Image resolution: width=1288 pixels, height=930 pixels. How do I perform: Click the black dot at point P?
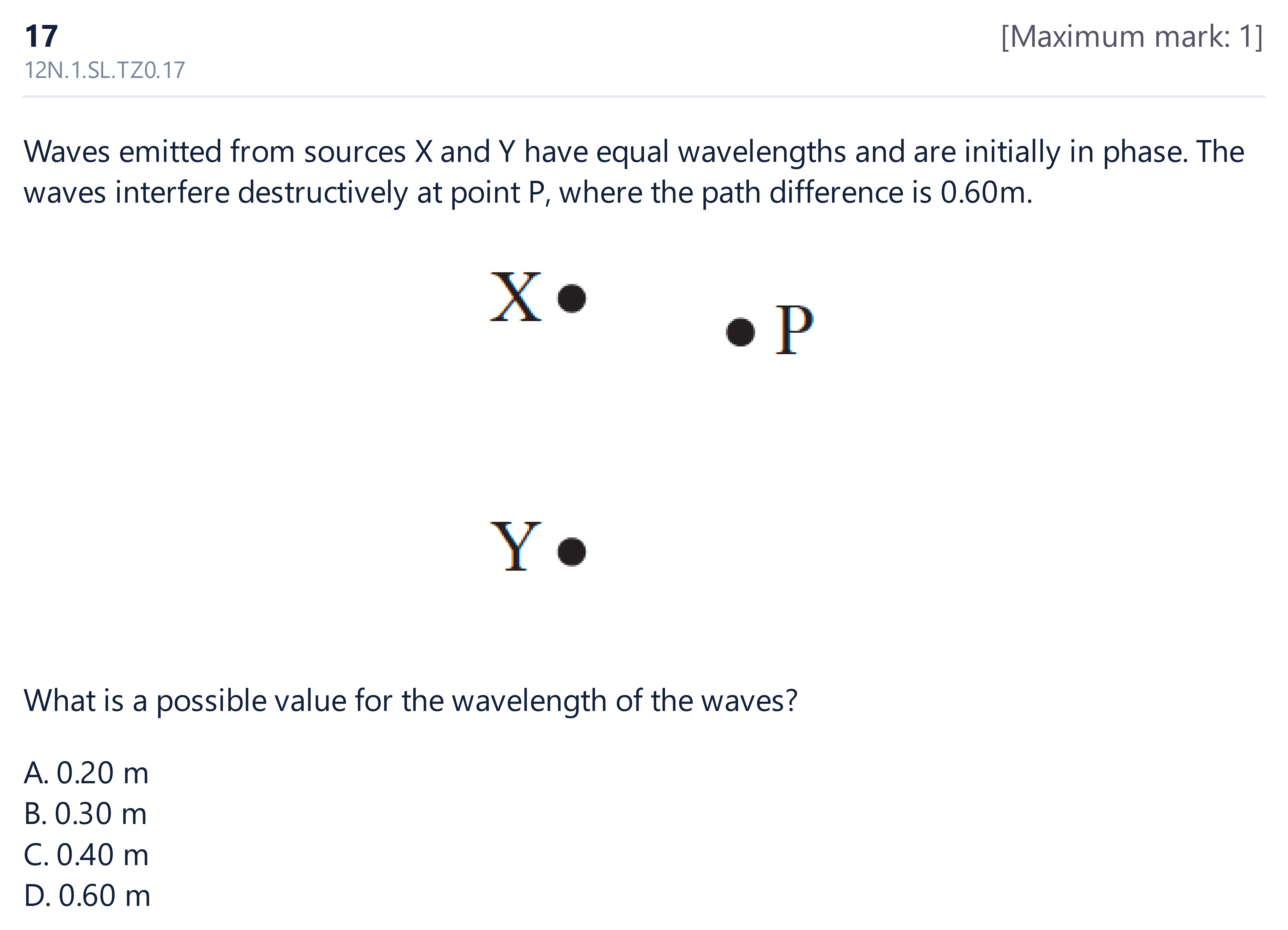click(741, 332)
